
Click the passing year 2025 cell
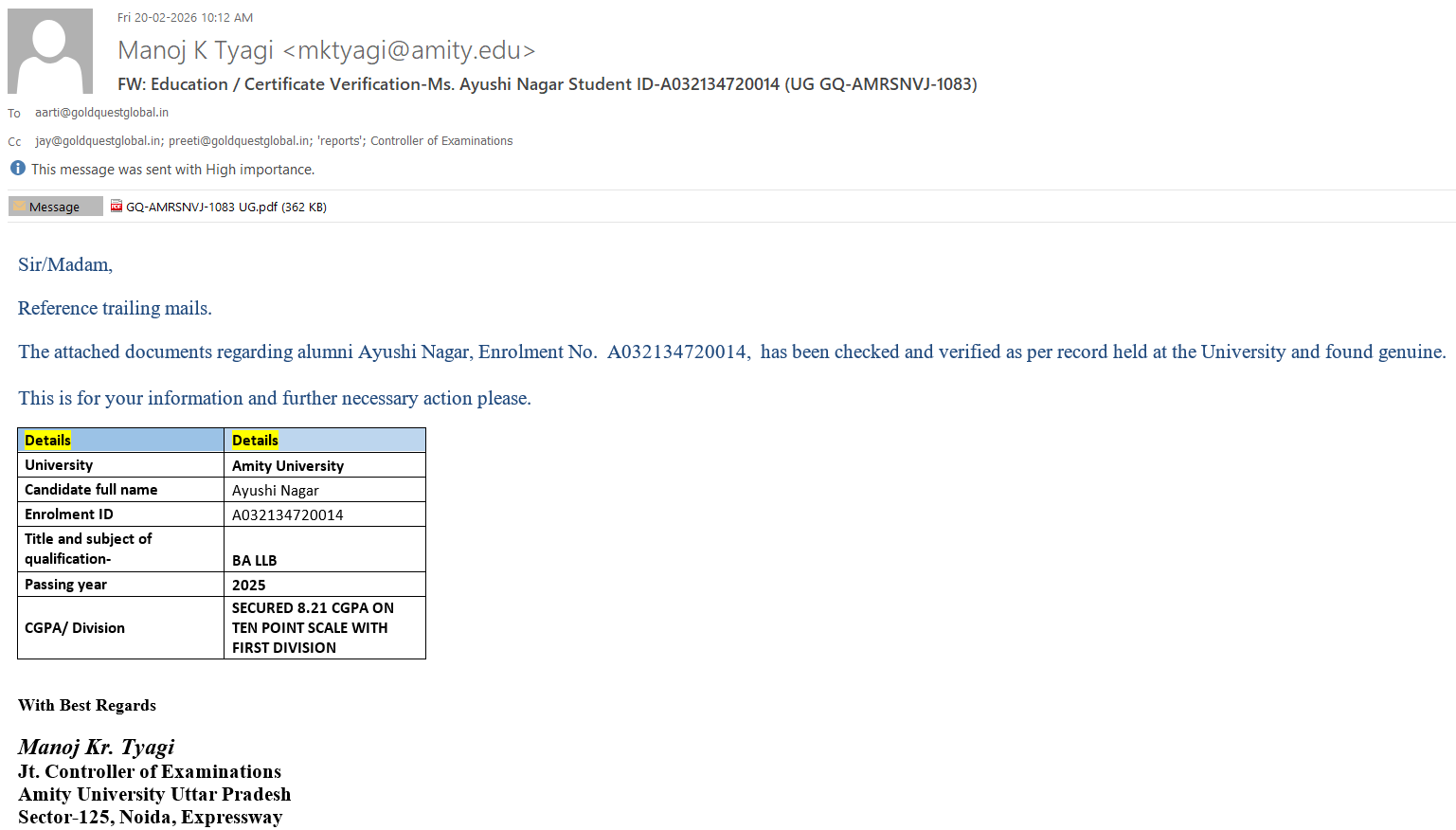(249, 585)
